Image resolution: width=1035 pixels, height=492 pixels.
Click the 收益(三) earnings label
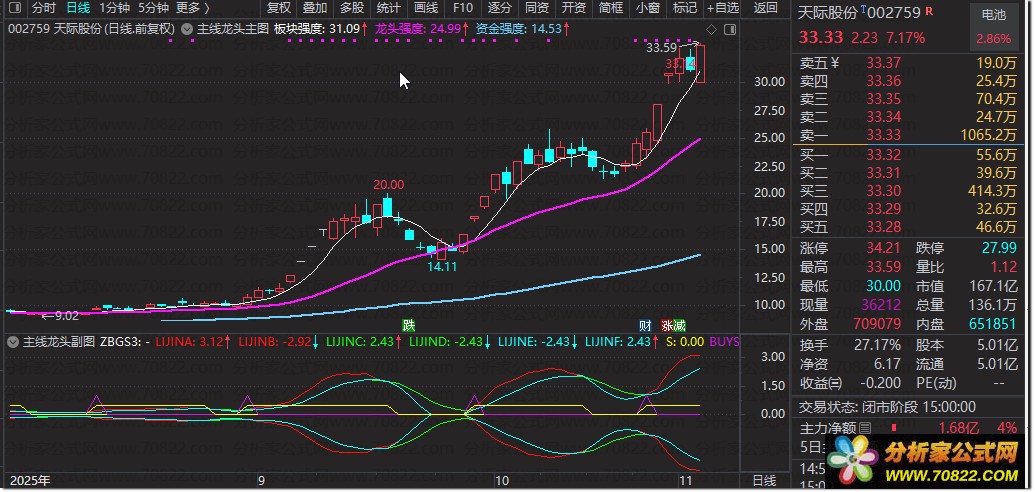[821, 383]
